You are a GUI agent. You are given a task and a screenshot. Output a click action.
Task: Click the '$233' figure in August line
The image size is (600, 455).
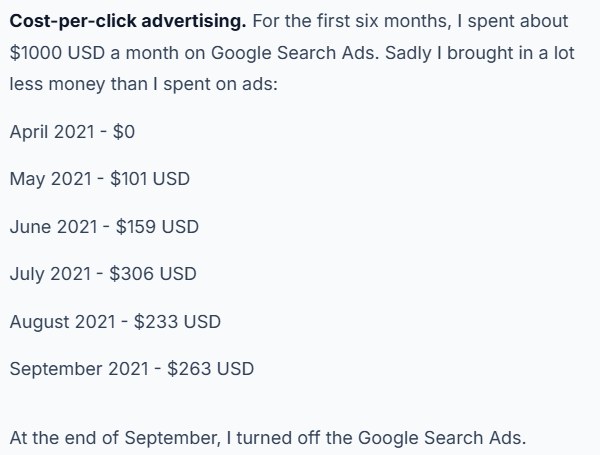[x=156, y=321]
